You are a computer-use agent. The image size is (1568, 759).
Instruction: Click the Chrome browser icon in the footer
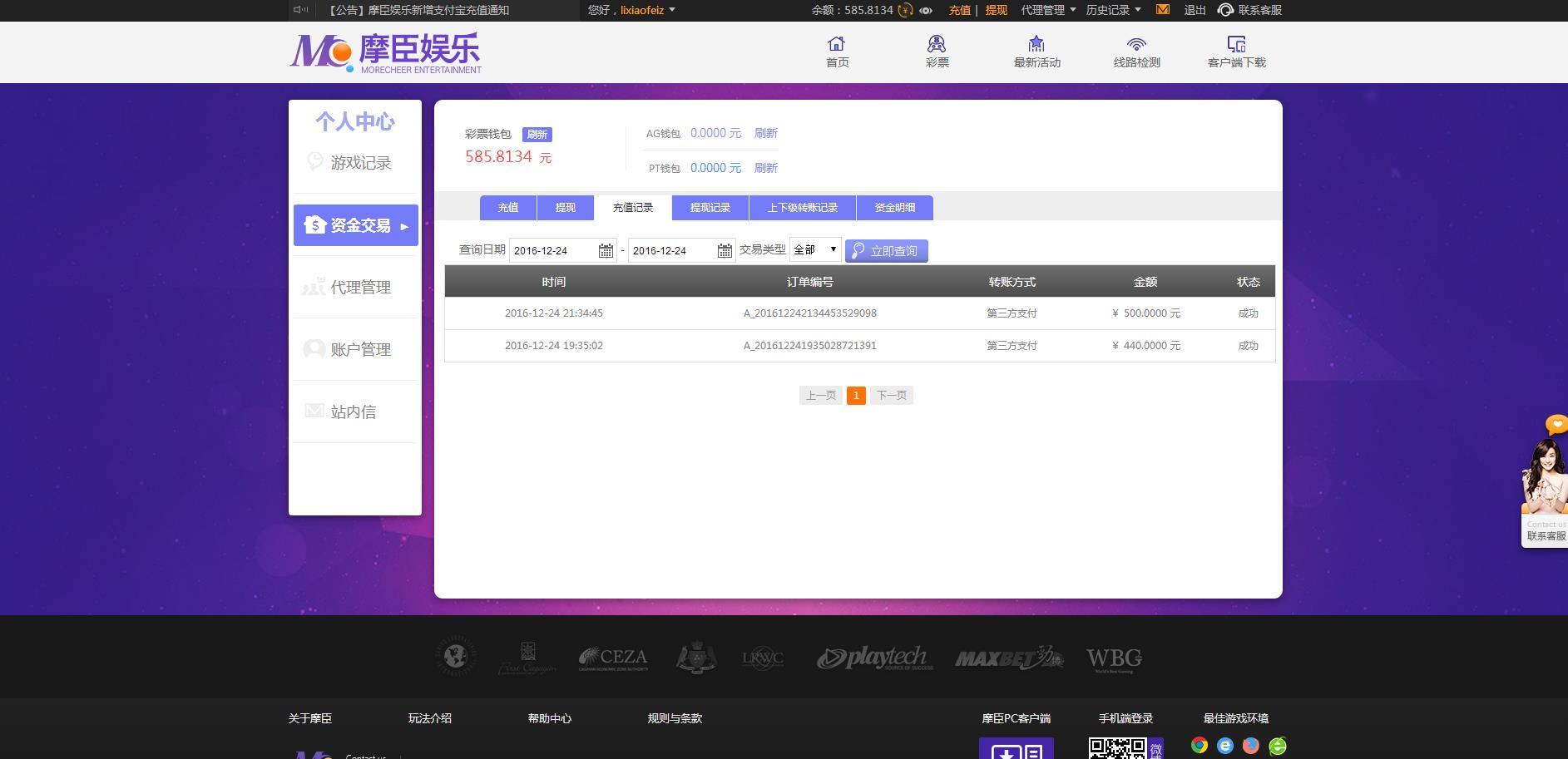[1198, 746]
